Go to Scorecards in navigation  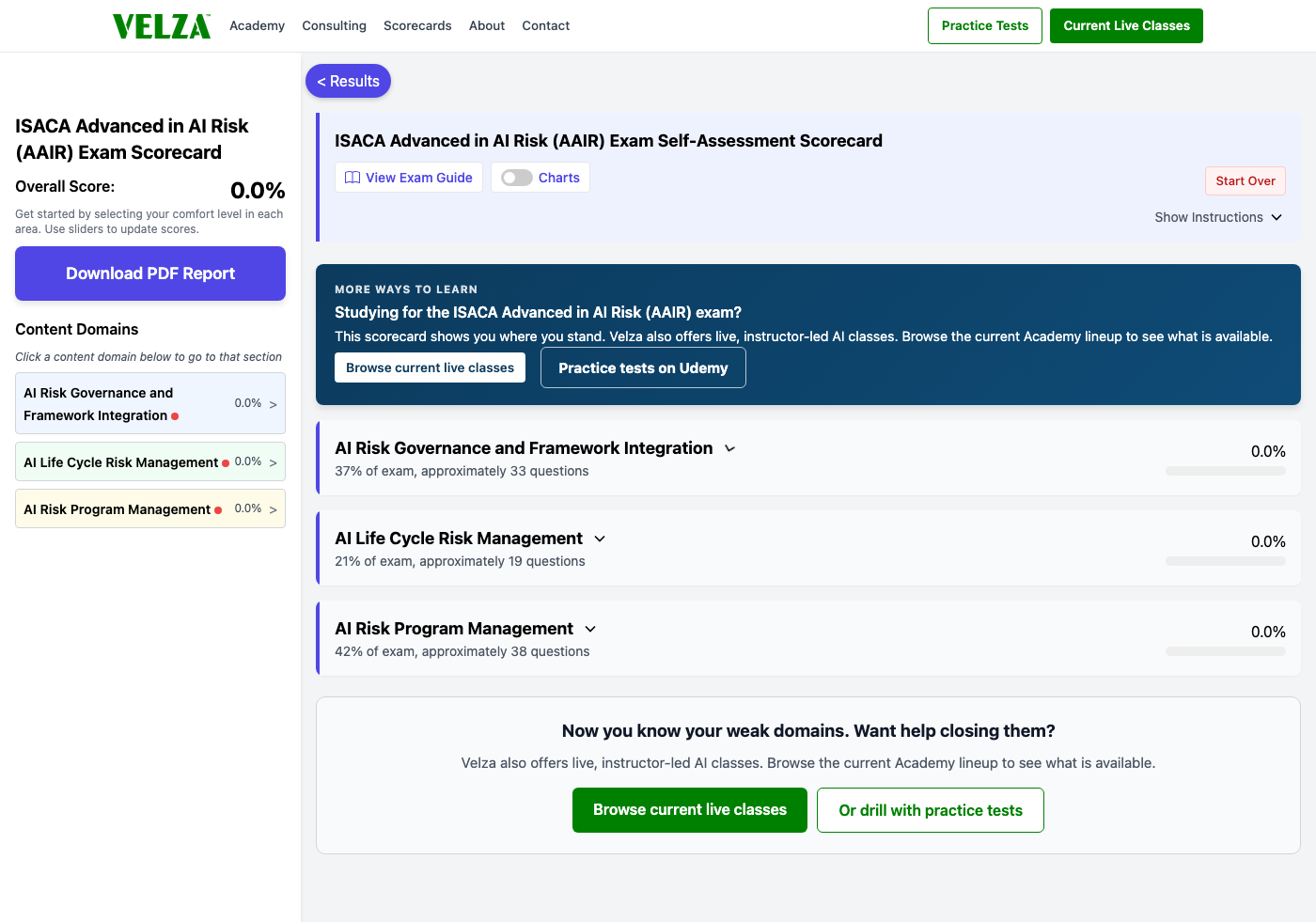coord(417,26)
